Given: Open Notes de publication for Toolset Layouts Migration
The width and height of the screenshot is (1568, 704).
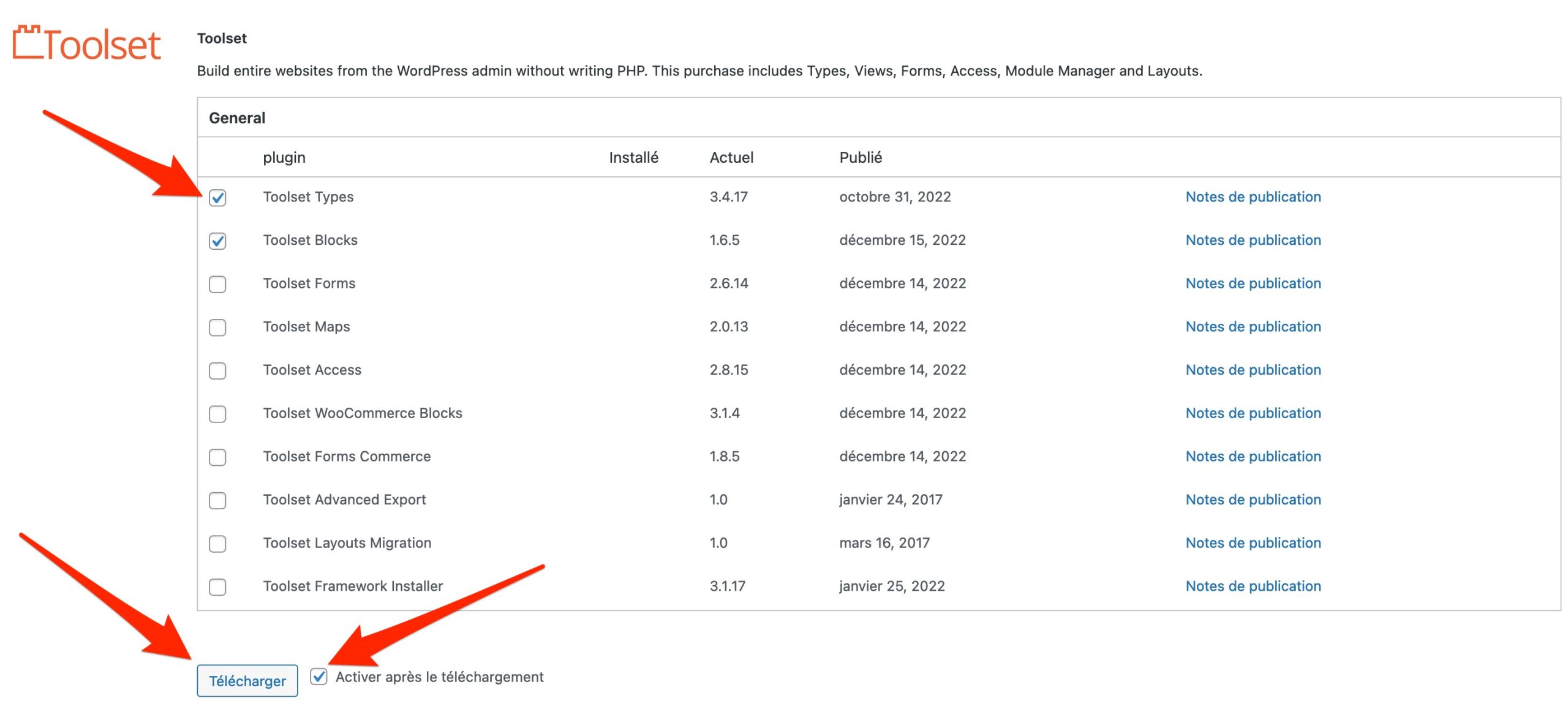Looking at the screenshot, I should [x=1253, y=543].
